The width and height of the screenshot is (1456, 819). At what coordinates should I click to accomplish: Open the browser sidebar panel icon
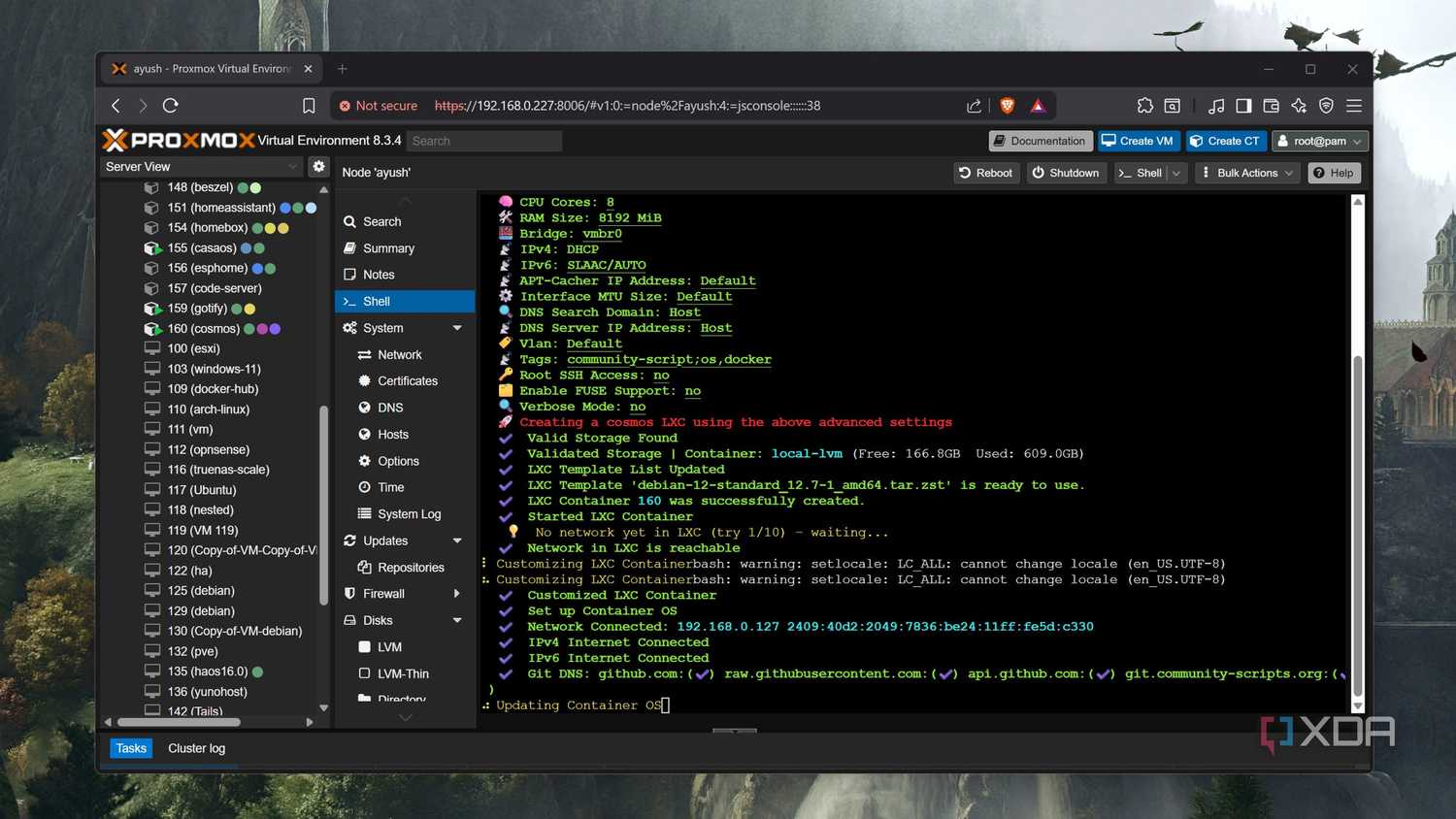pyautogui.click(x=1243, y=106)
